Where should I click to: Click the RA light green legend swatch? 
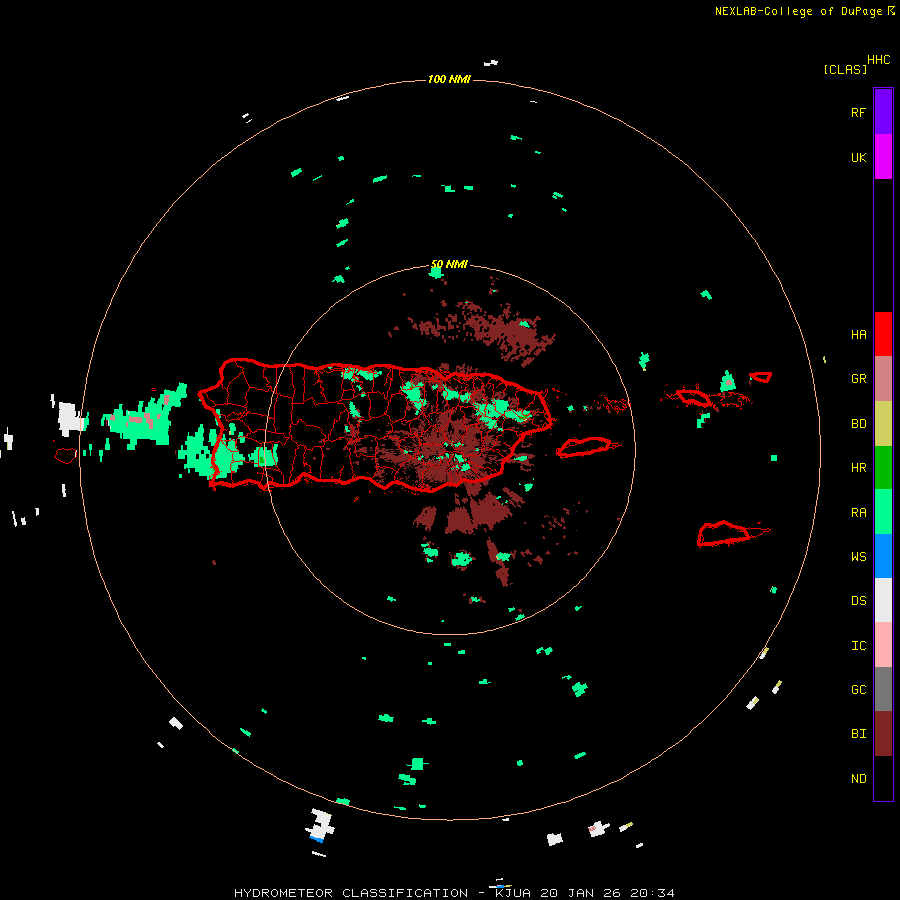883,512
